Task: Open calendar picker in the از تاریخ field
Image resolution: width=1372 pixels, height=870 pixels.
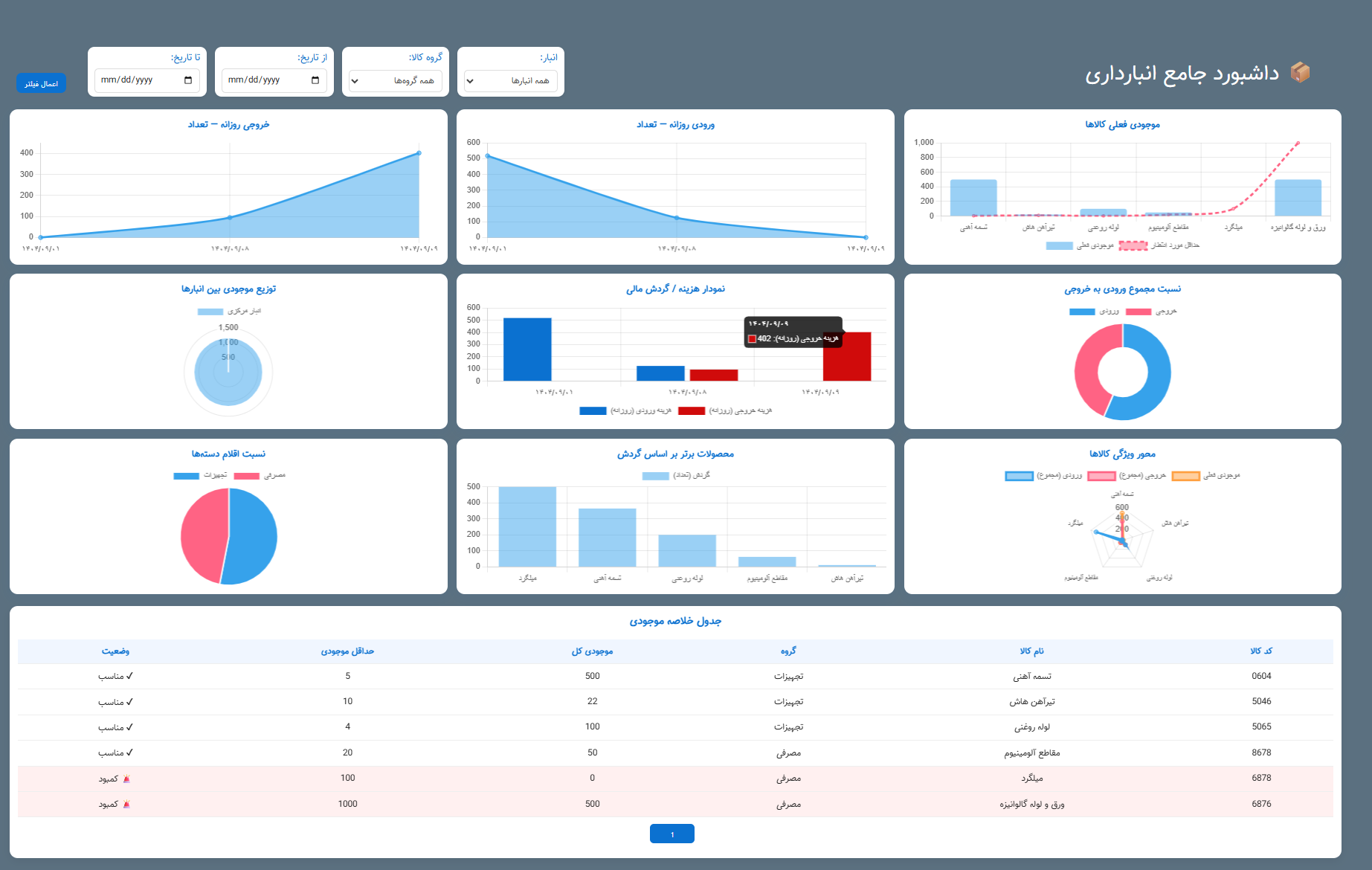Action: [x=315, y=80]
